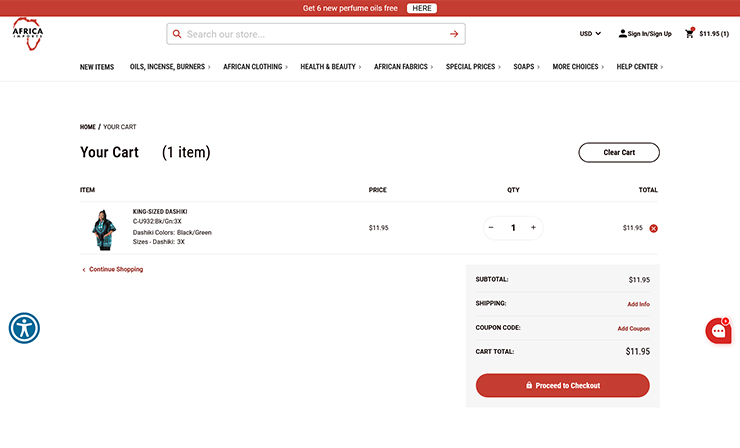Remove the King-Sized Dashiki with red X
This screenshot has height=448, width=740.
coord(654,228)
